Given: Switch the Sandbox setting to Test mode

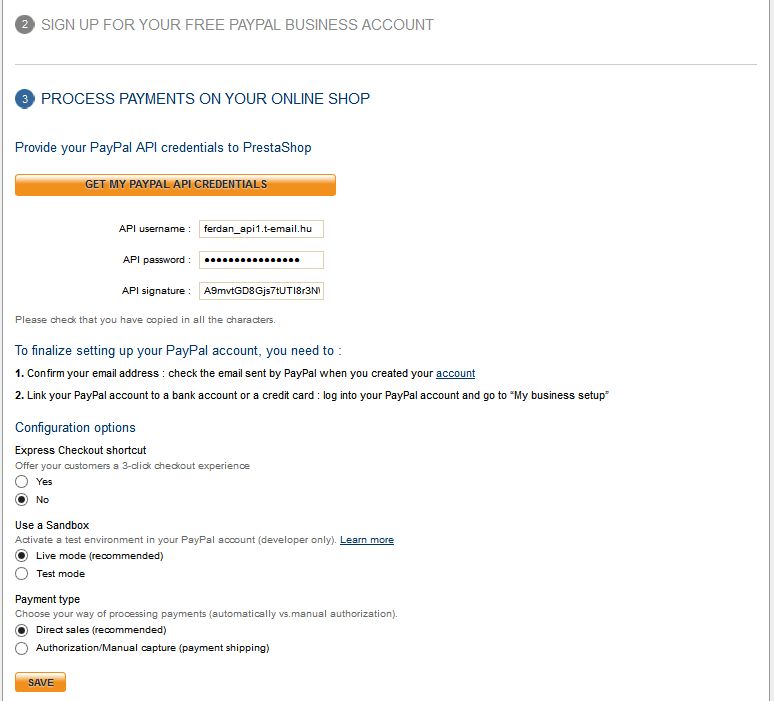Looking at the screenshot, I should [x=22, y=574].
